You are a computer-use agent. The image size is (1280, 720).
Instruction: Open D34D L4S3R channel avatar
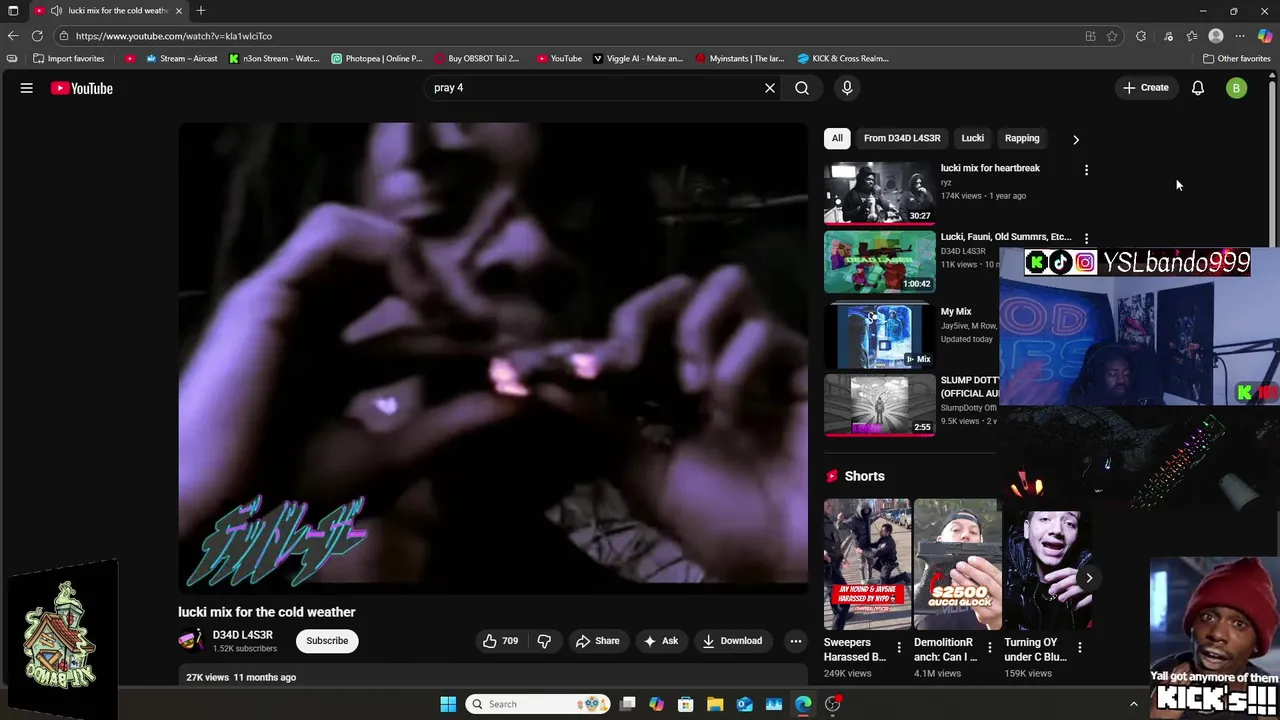190,641
